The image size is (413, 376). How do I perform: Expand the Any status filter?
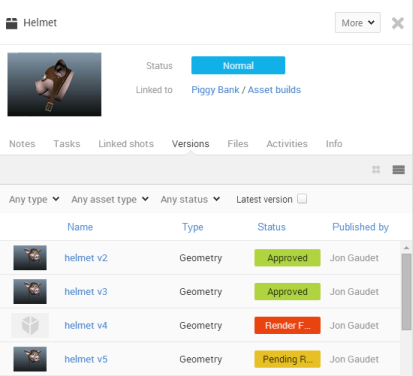tap(190, 199)
